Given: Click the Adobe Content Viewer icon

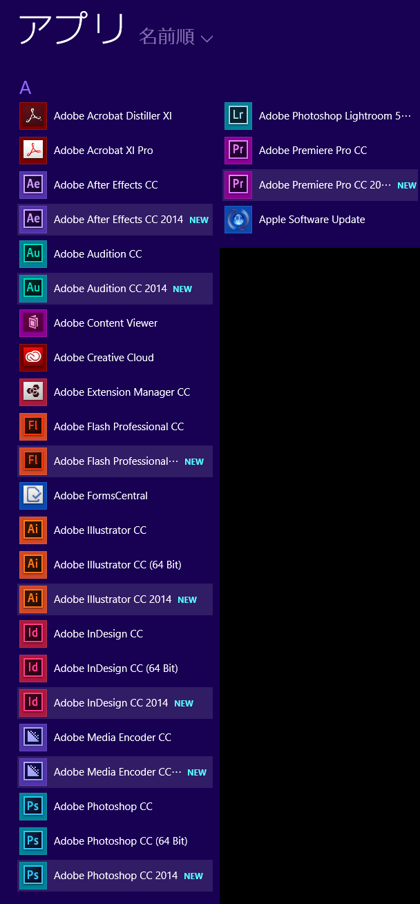Looking at the screenshot, I should pyautogui.click(x=33, y=323).
